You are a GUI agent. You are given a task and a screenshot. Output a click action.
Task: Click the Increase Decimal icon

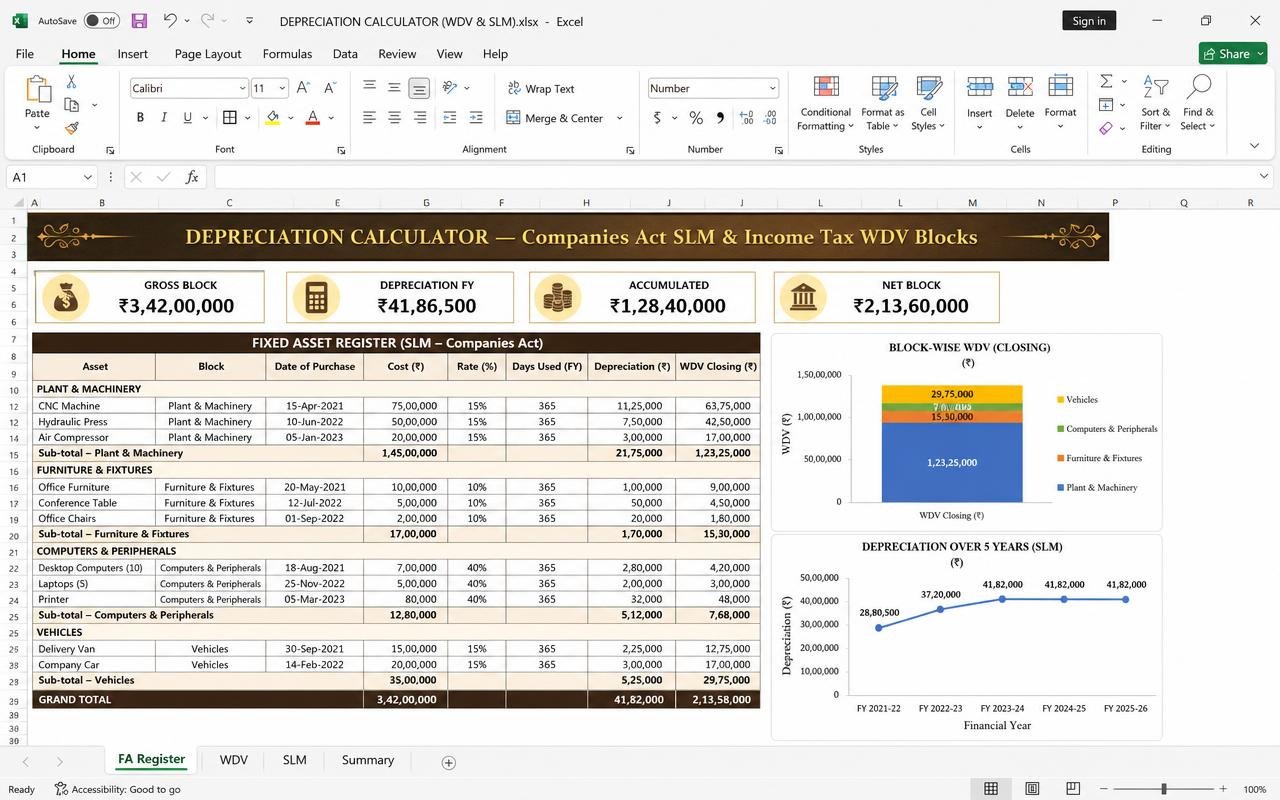pyautogui.click(x=745, y=117)
